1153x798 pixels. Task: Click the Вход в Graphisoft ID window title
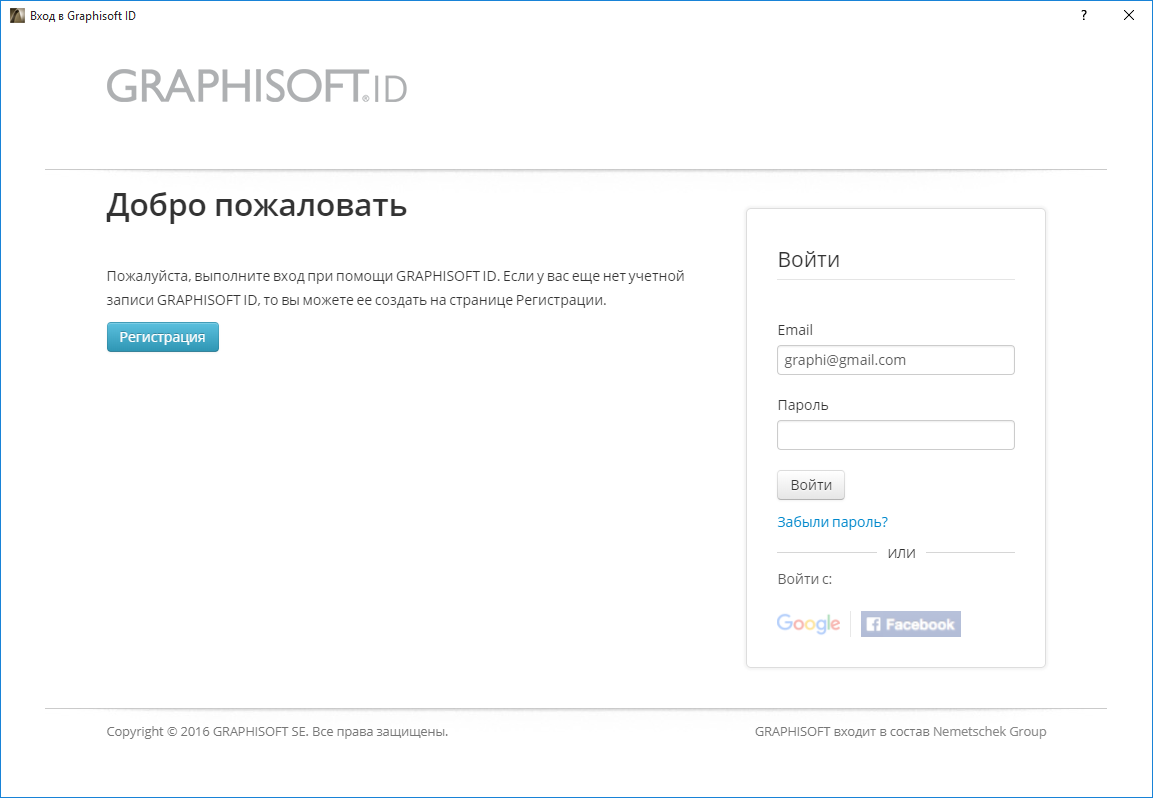[x=83, y=15]
